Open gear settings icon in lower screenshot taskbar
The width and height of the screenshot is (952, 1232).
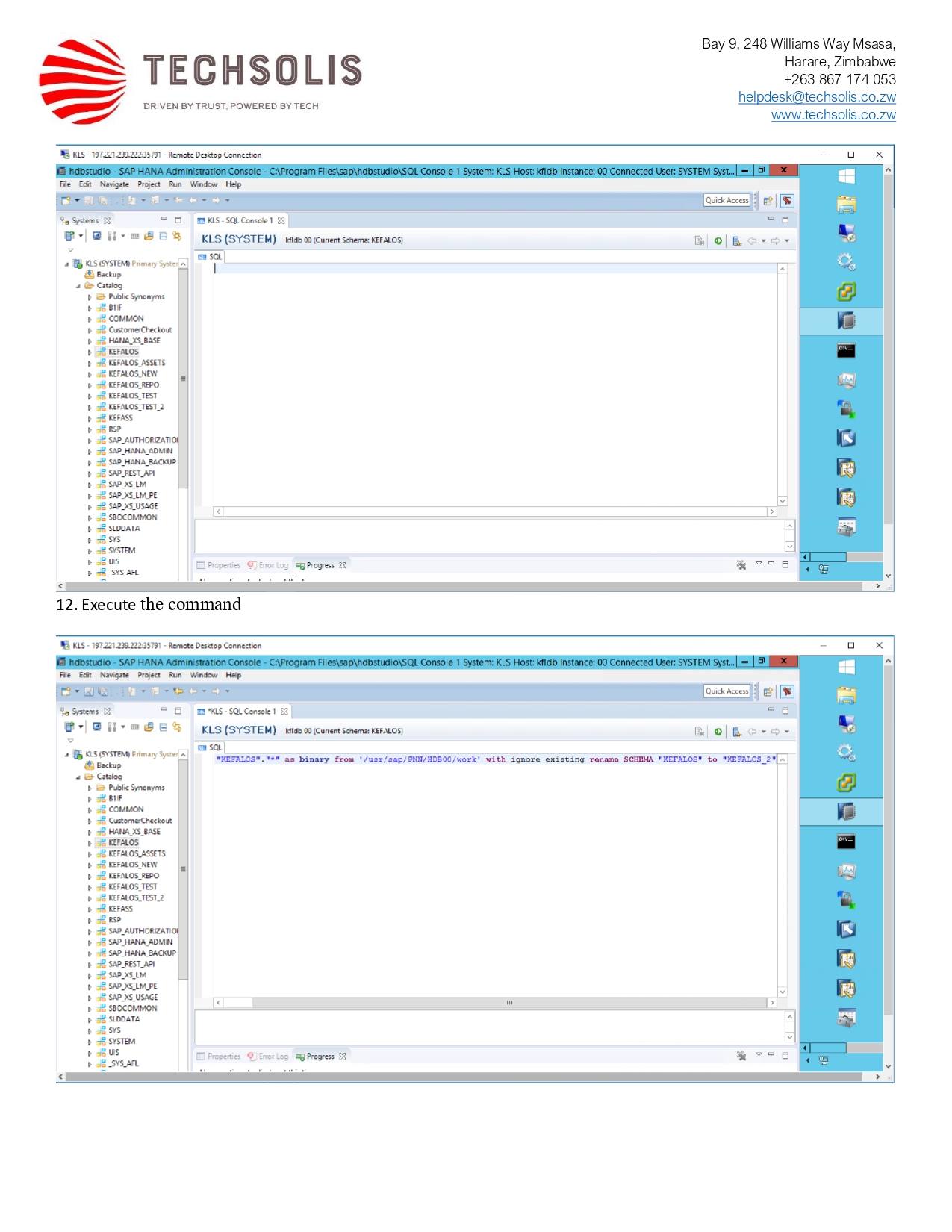[x=846, y=753]
